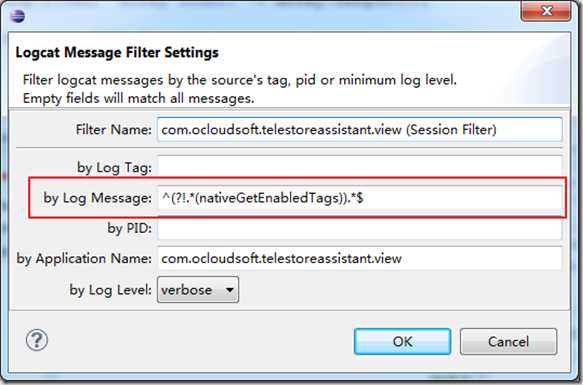583x385 pixels.
Task: Click the "by PID:" label
Action: (130, 228)
